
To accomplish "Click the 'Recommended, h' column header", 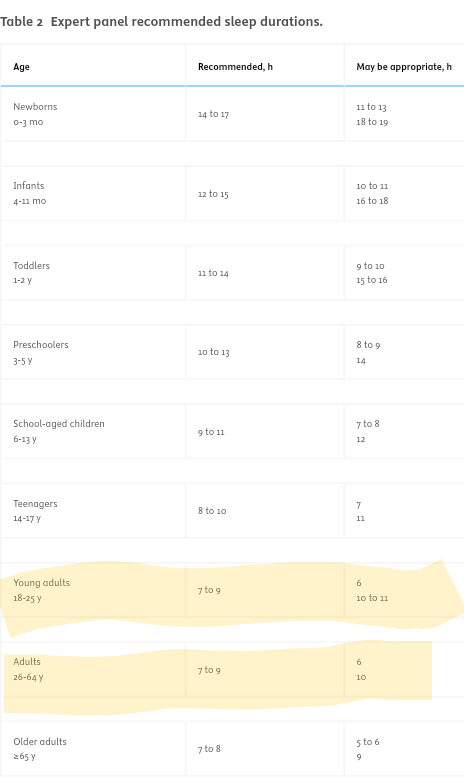I will [236, 67].
